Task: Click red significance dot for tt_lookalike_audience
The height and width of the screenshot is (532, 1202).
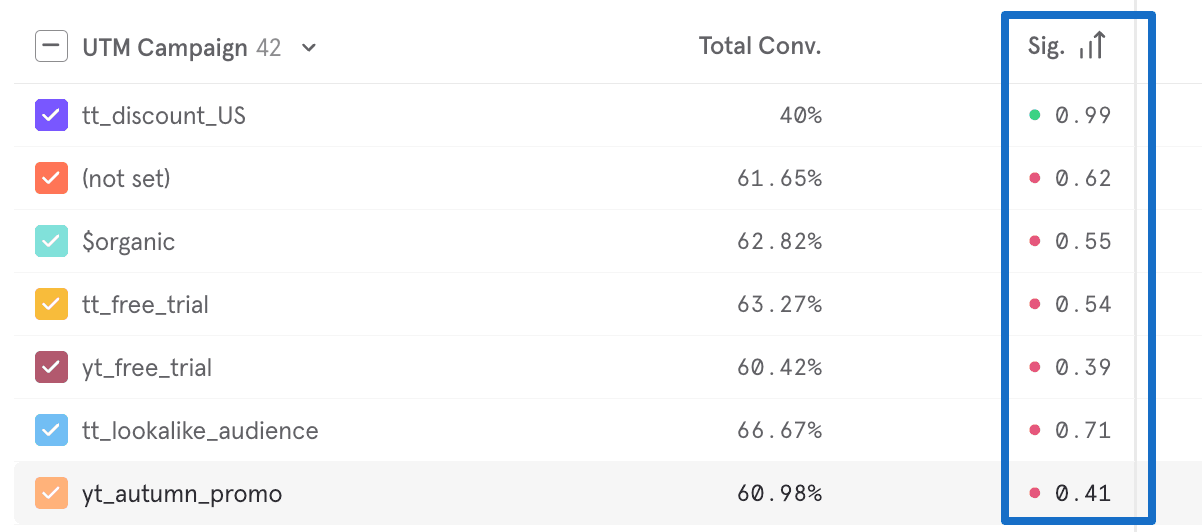Action: click(x=1035, y=431)
